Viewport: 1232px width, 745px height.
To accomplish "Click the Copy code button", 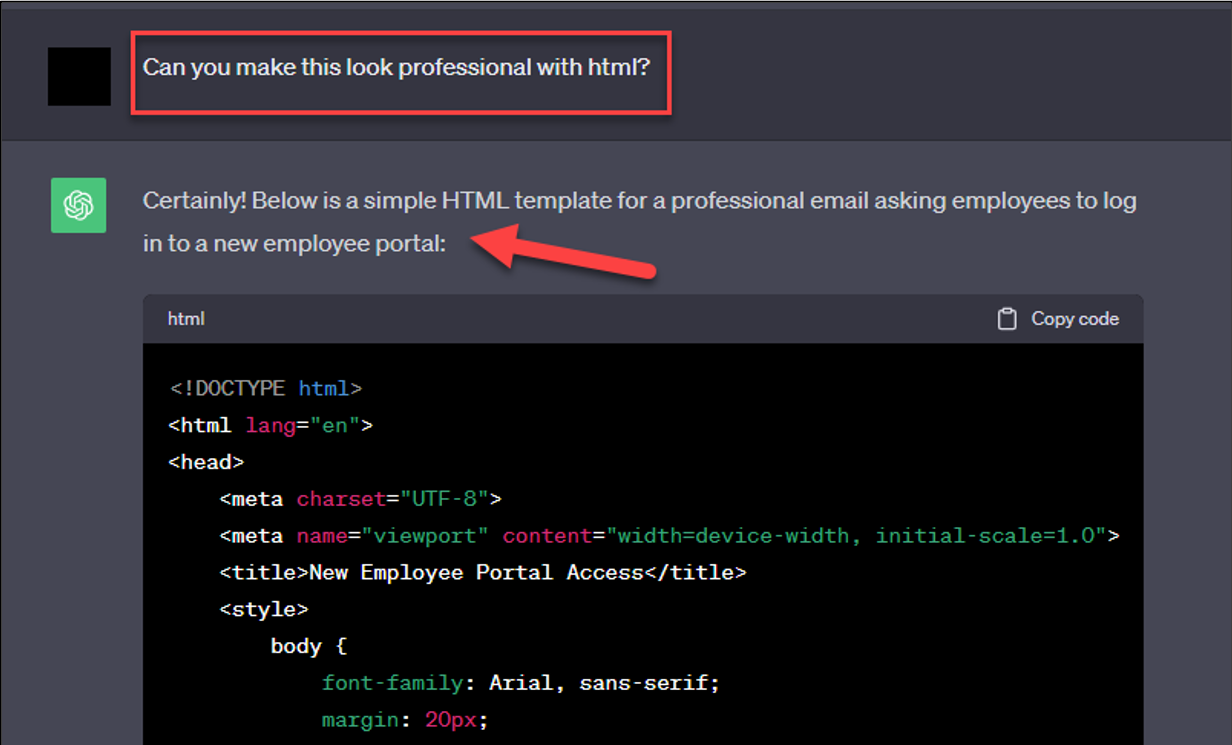I will coord(1058,319).
